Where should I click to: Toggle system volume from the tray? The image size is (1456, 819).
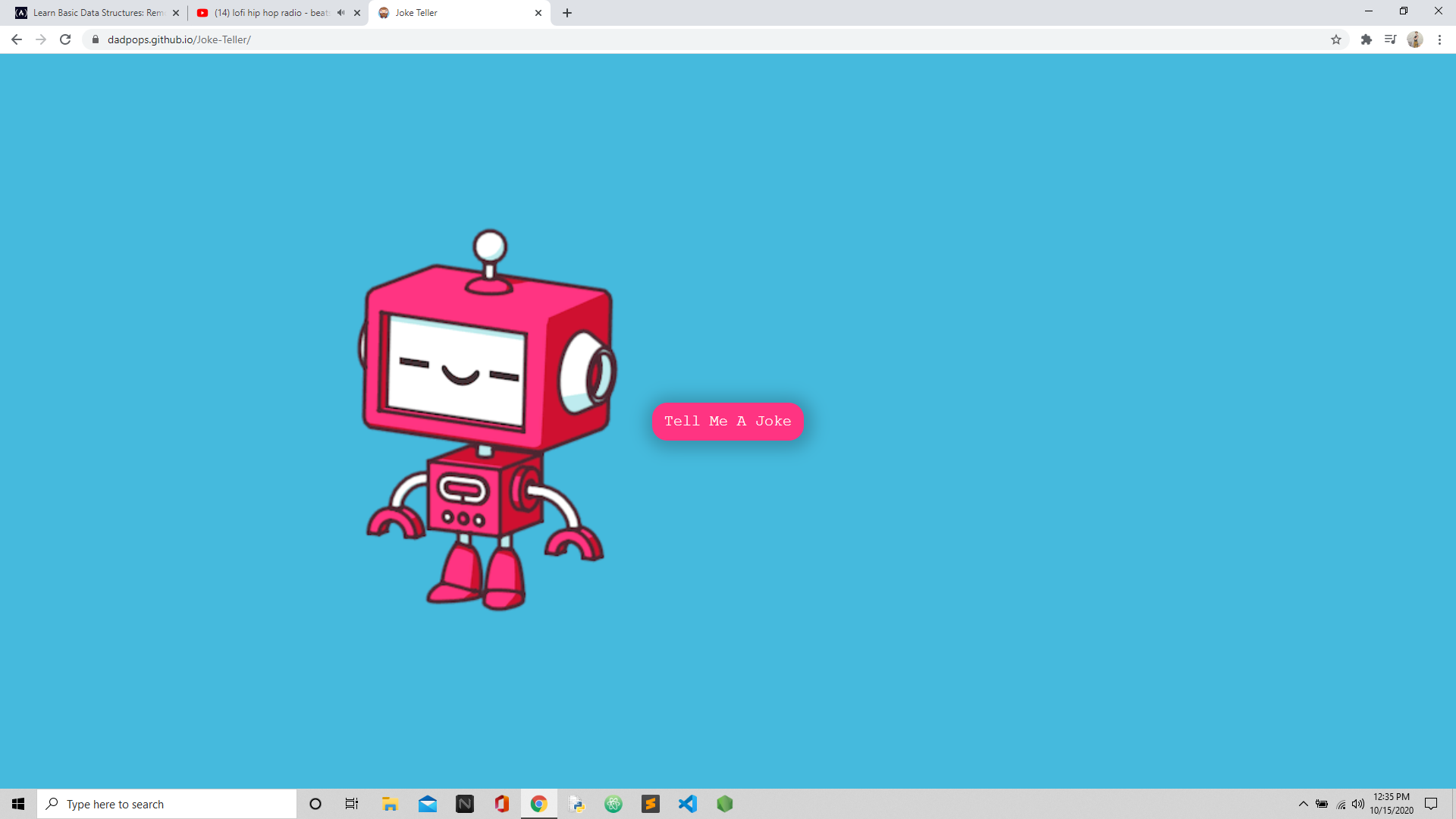tap(1357, 804)
